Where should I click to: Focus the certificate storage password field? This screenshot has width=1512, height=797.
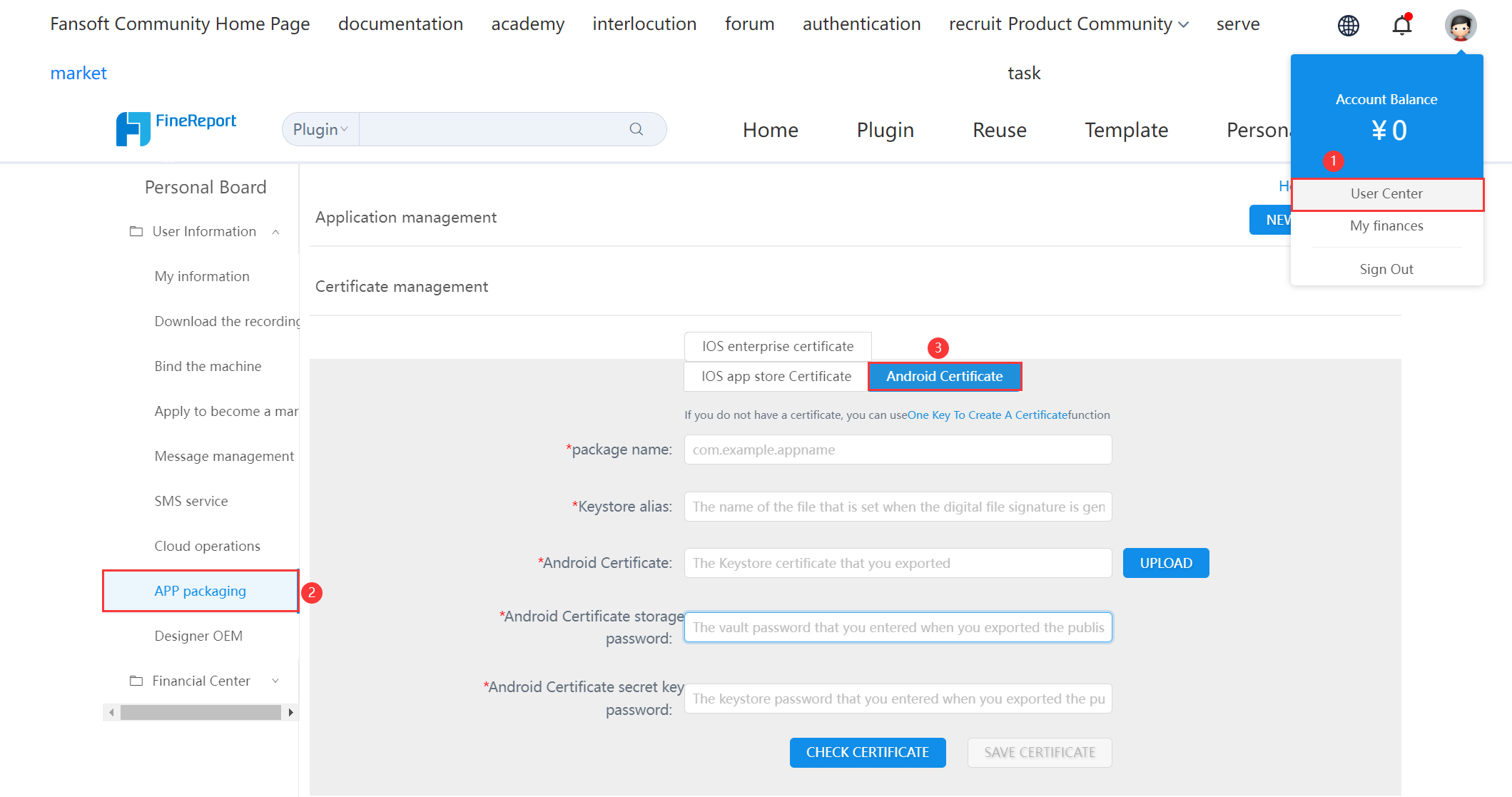[898, 627]
